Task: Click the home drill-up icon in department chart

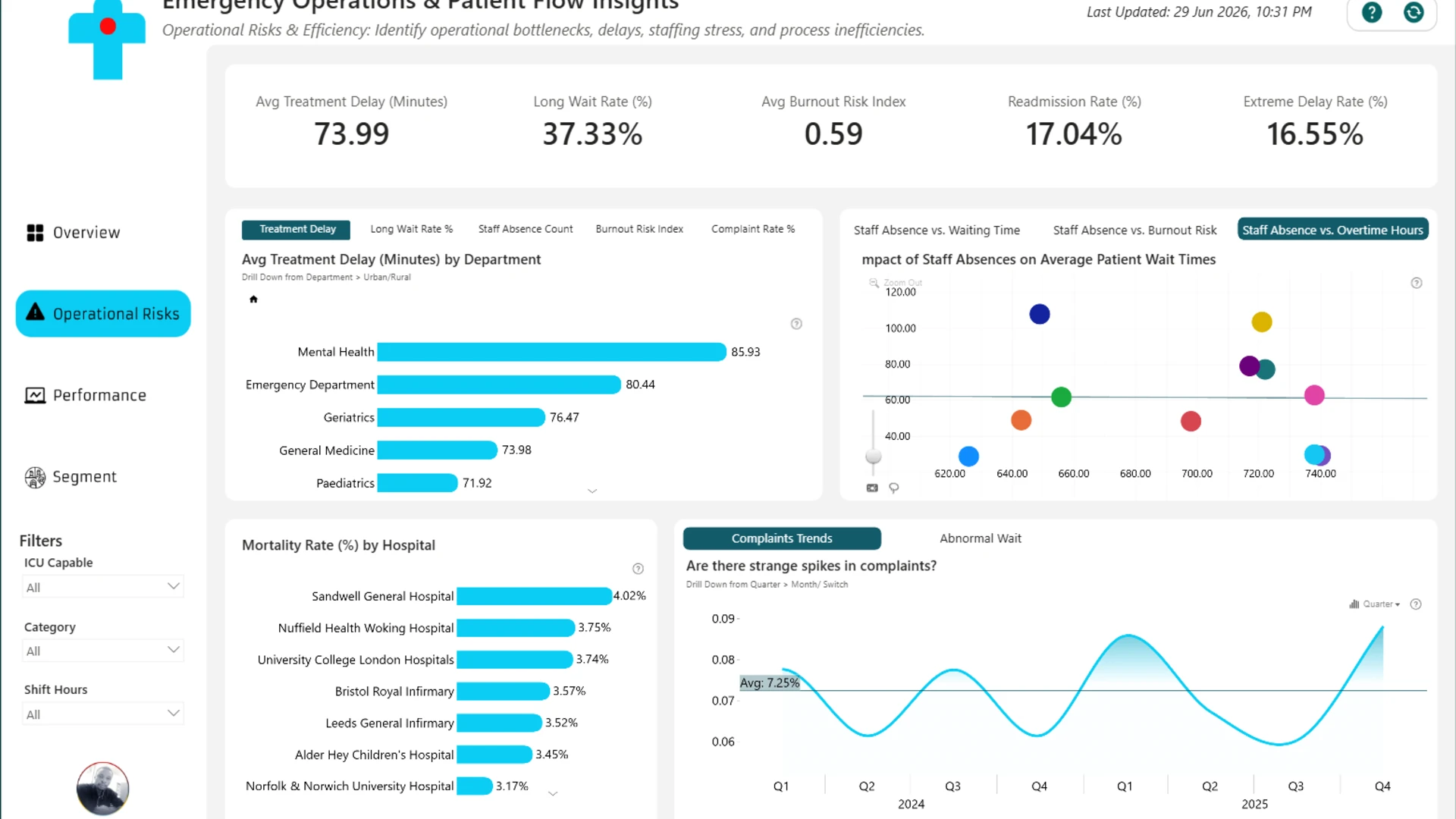Action: pyautogui.click(x=253, y=299)
